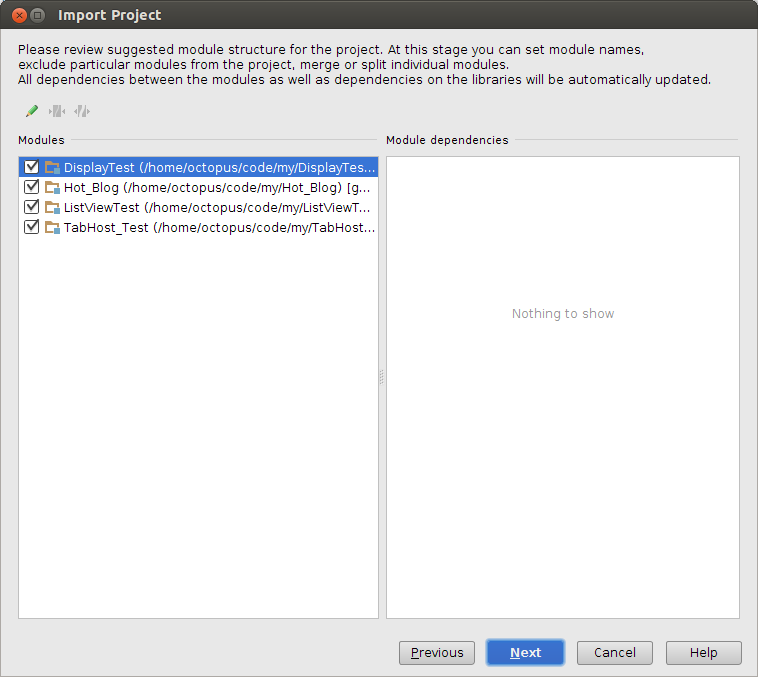Image resolution: width=758 pixels, height=677 pixels.
Task: Click the ListViewTest module folder icon
Action: point(52,207)
